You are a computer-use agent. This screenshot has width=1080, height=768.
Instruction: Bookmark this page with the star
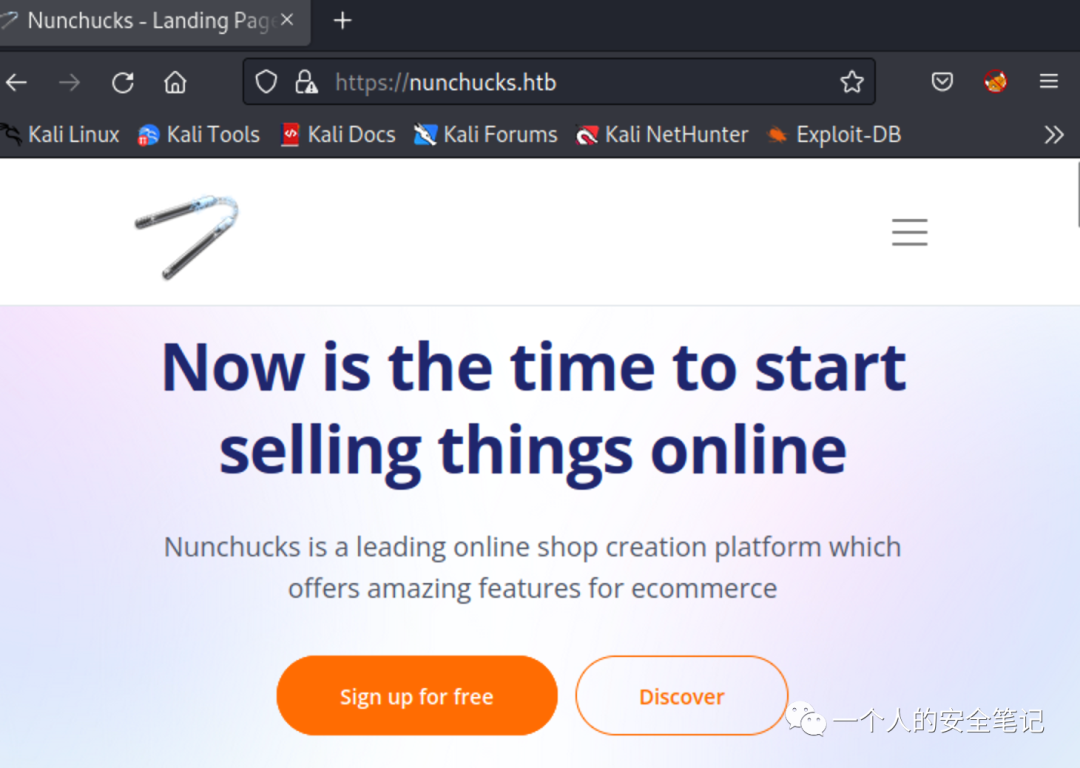tap(852, 82)
